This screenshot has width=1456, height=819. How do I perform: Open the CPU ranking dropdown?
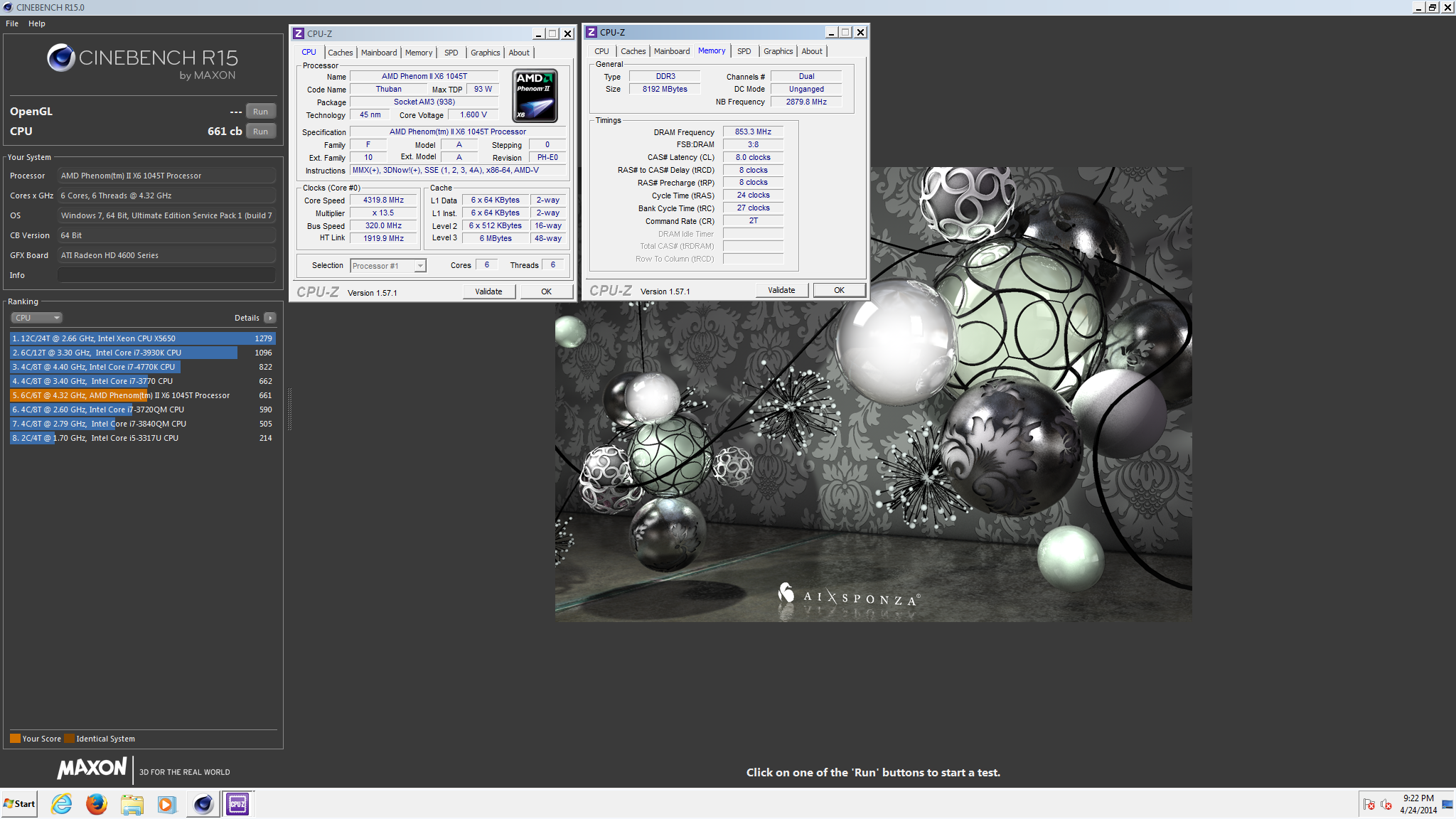point(37,318)
